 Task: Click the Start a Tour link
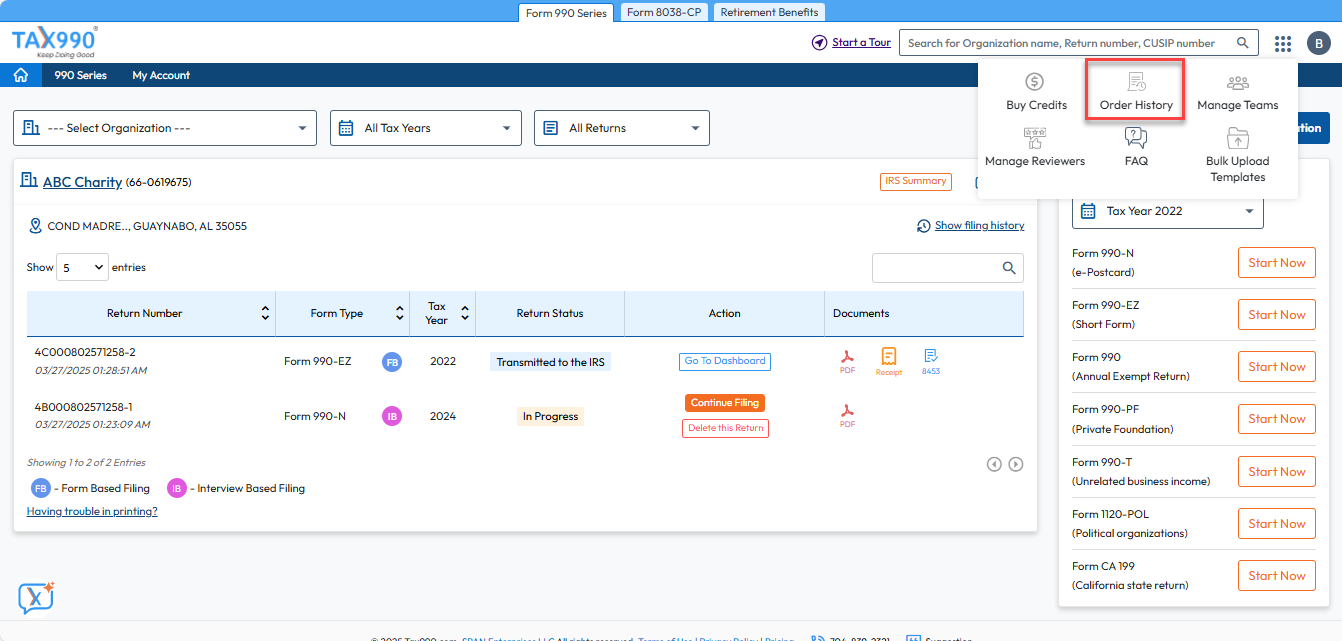tap(861, 43)
